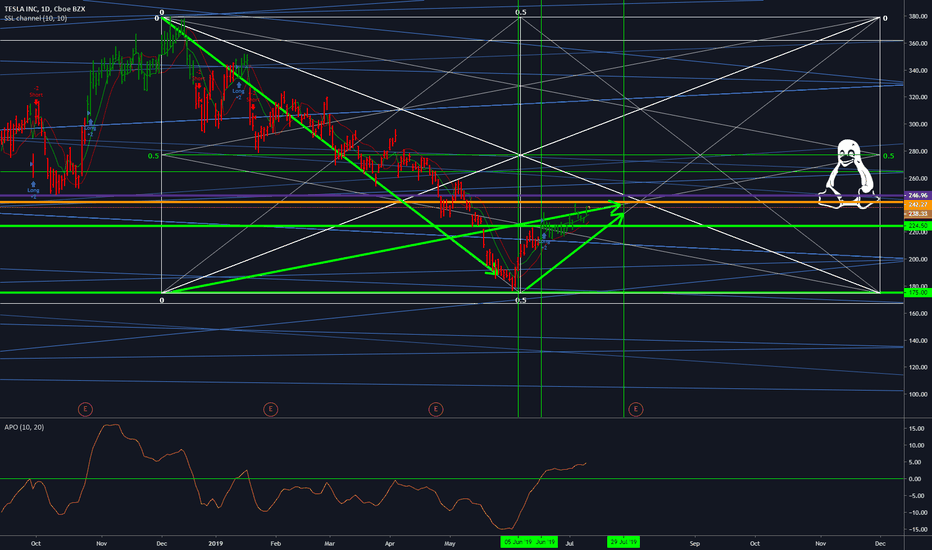Click the 300.00 value on the price axis
Viewport: 932px width, 550px height.
coord(918,124)
